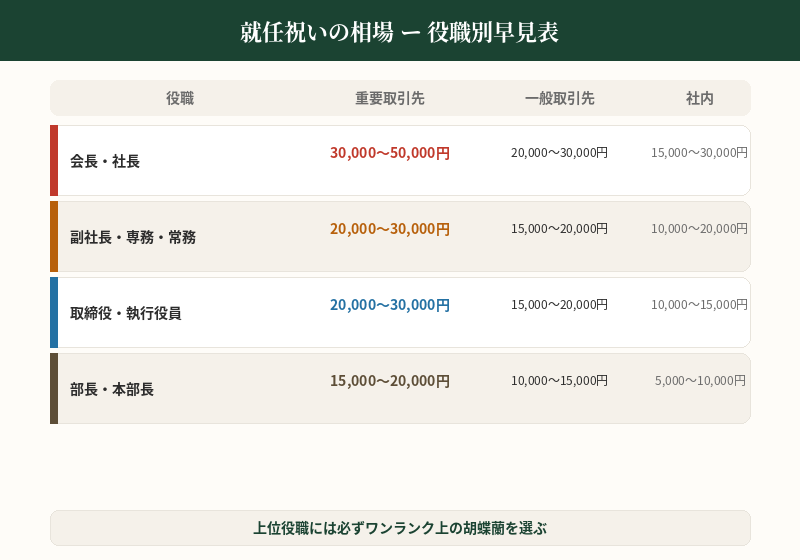Click the 重要取引先 column header
This screenshot has height=560, width=800.
tap(390, 98)
